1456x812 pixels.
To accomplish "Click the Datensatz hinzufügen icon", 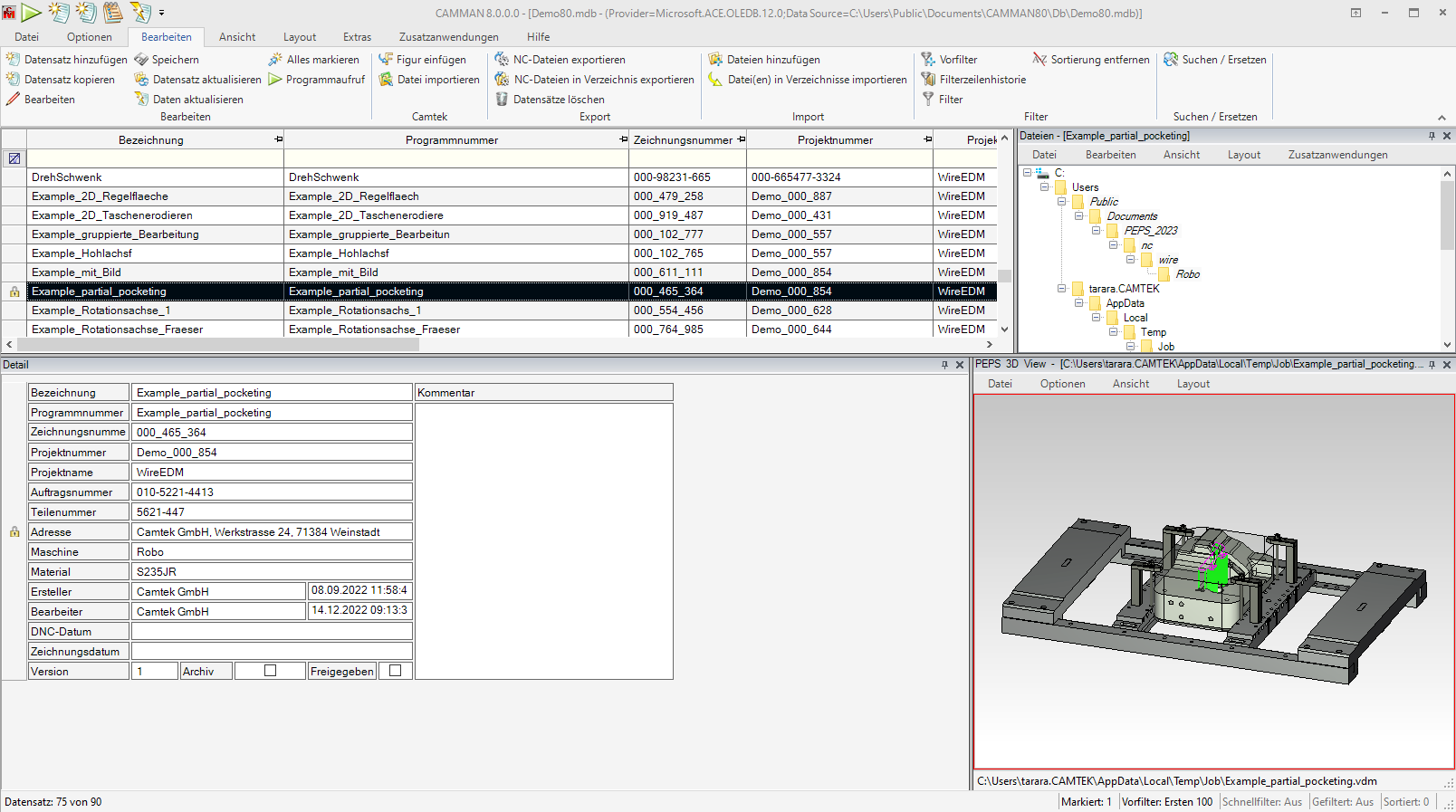I will [13, 60].
